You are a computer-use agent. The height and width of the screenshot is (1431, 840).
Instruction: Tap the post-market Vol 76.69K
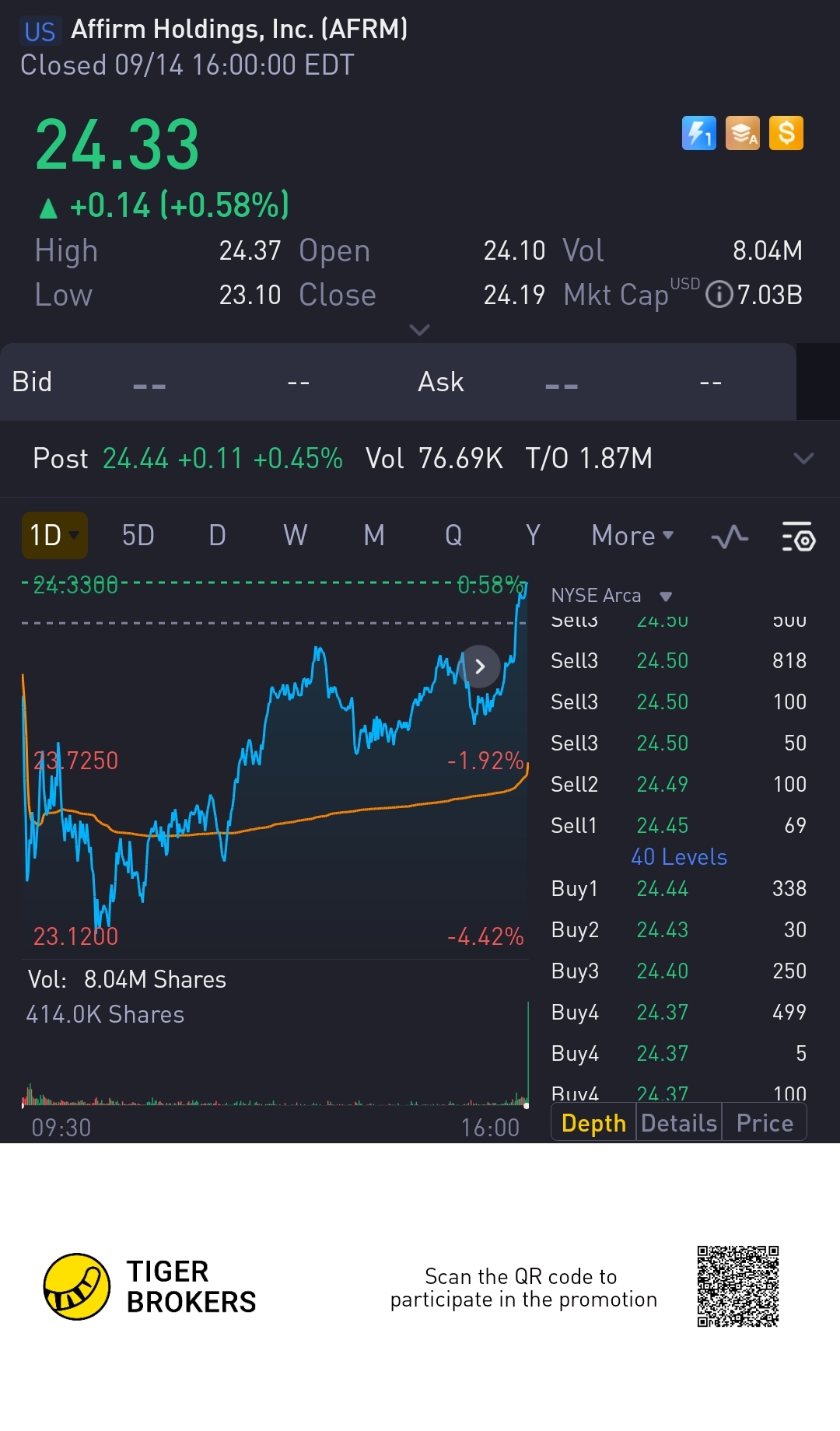(434, 458)
